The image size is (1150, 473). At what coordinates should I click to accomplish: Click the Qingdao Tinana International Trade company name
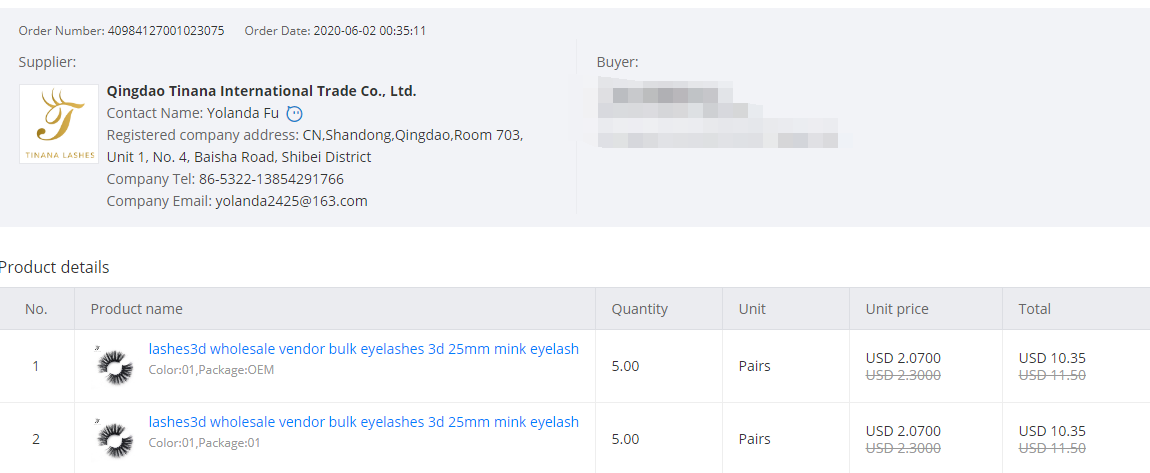pos(261,91)
